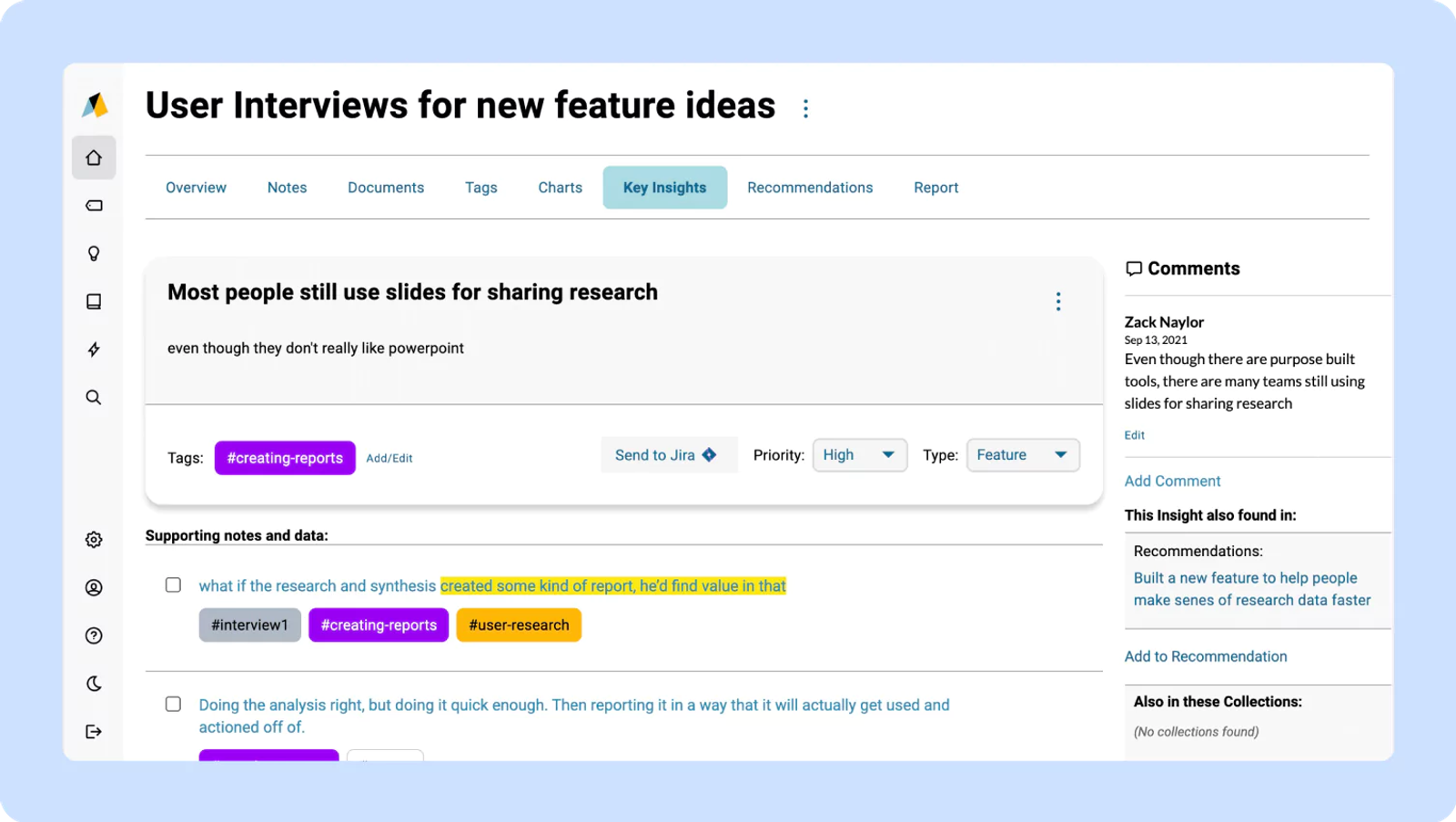Click the logout icon in sidebar
The image size is (1456, 822).
pyautogui.click(x=94, y=731)
